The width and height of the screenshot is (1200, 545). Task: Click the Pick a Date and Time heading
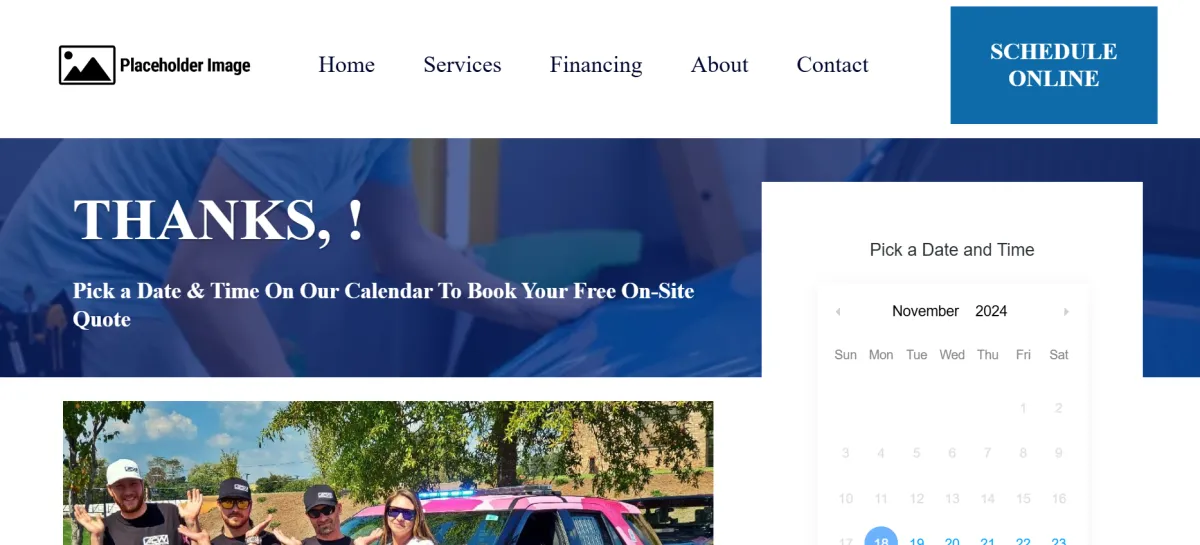pos(952,250)
